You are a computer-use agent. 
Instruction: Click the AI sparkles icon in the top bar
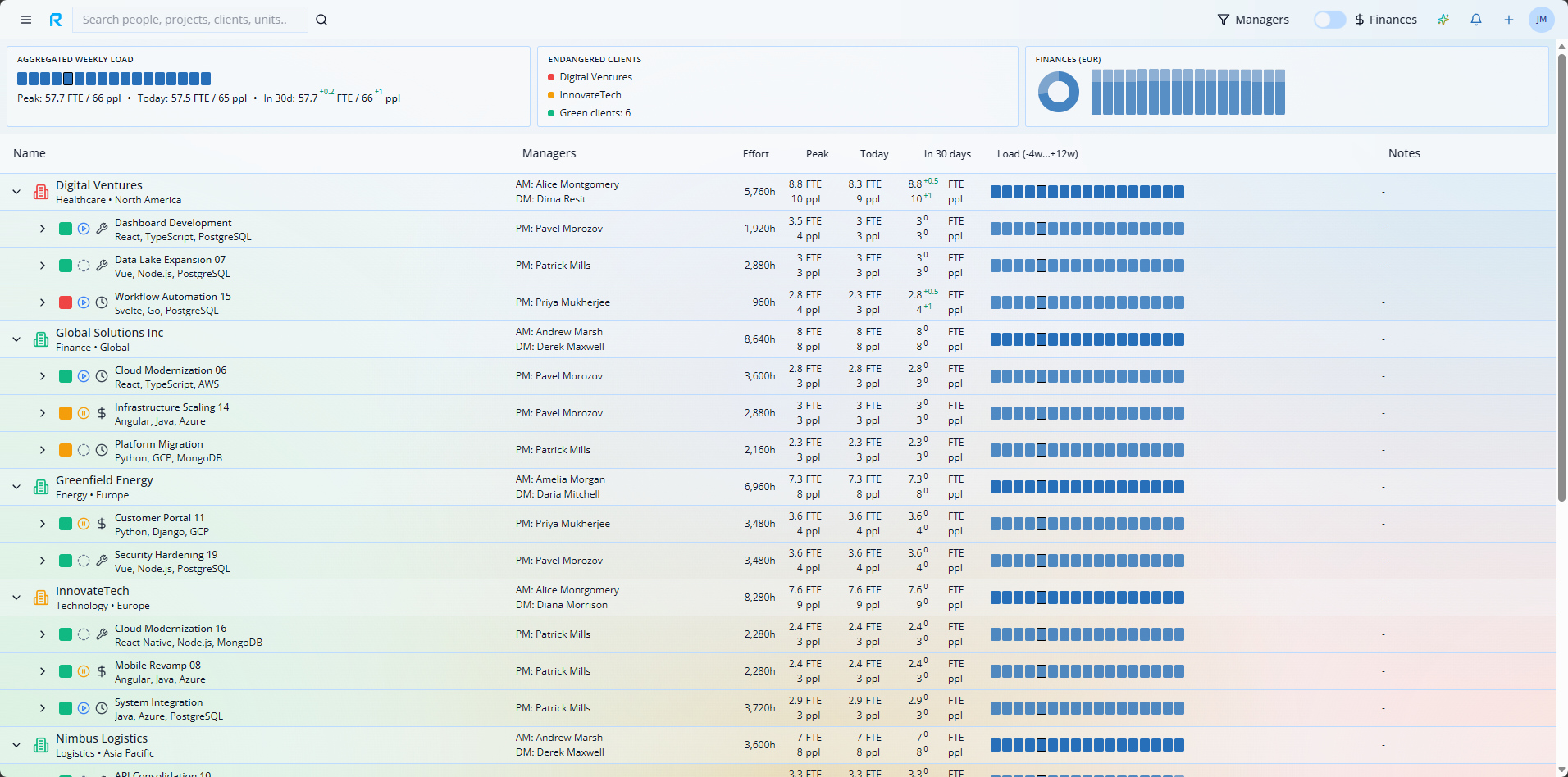click(x=1443, y=20)
